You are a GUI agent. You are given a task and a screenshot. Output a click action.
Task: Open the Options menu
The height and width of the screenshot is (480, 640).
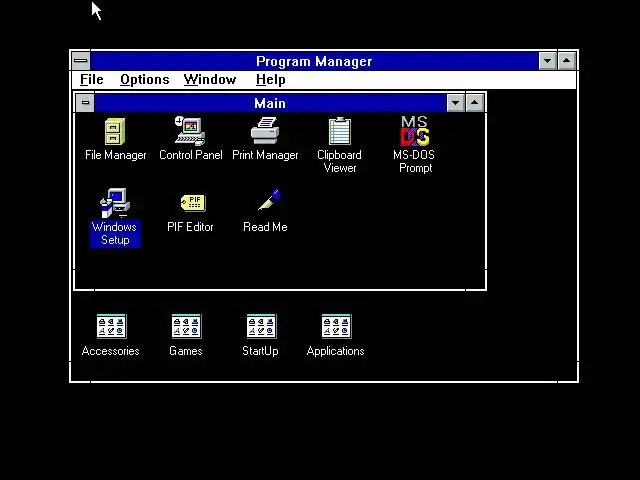[144, 80]
